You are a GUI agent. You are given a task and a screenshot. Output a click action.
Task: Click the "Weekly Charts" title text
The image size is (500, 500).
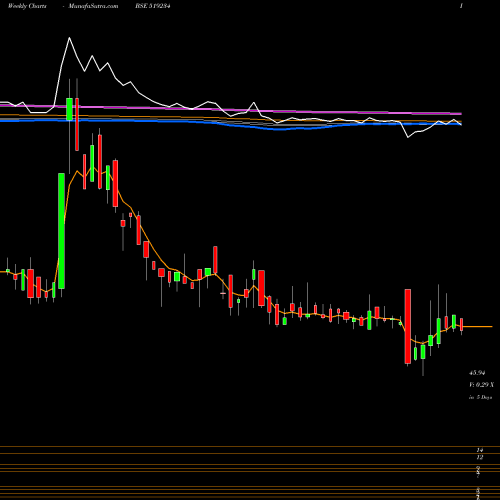pos(27,6)
